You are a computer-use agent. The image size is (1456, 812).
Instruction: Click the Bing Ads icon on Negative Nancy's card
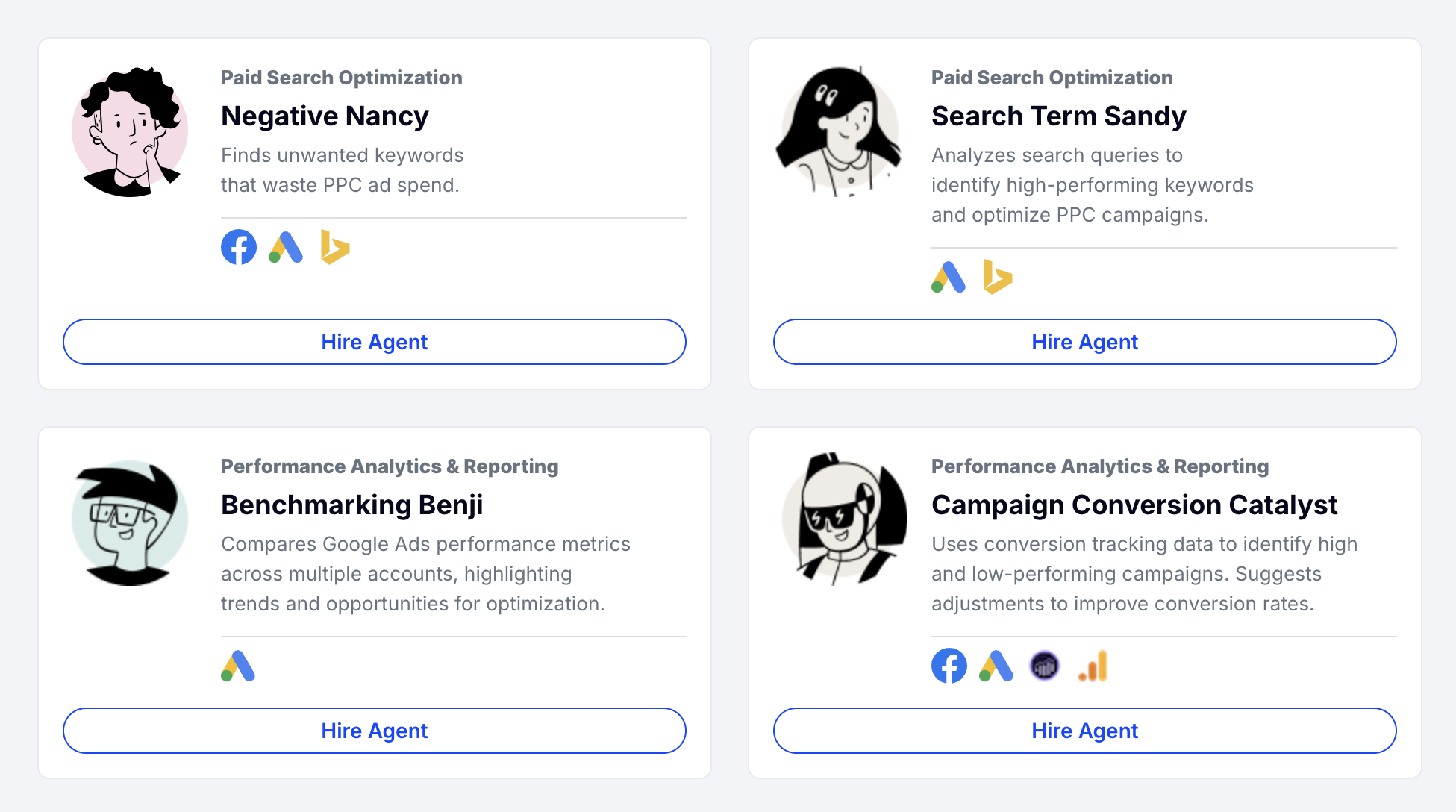click(335, 247)
